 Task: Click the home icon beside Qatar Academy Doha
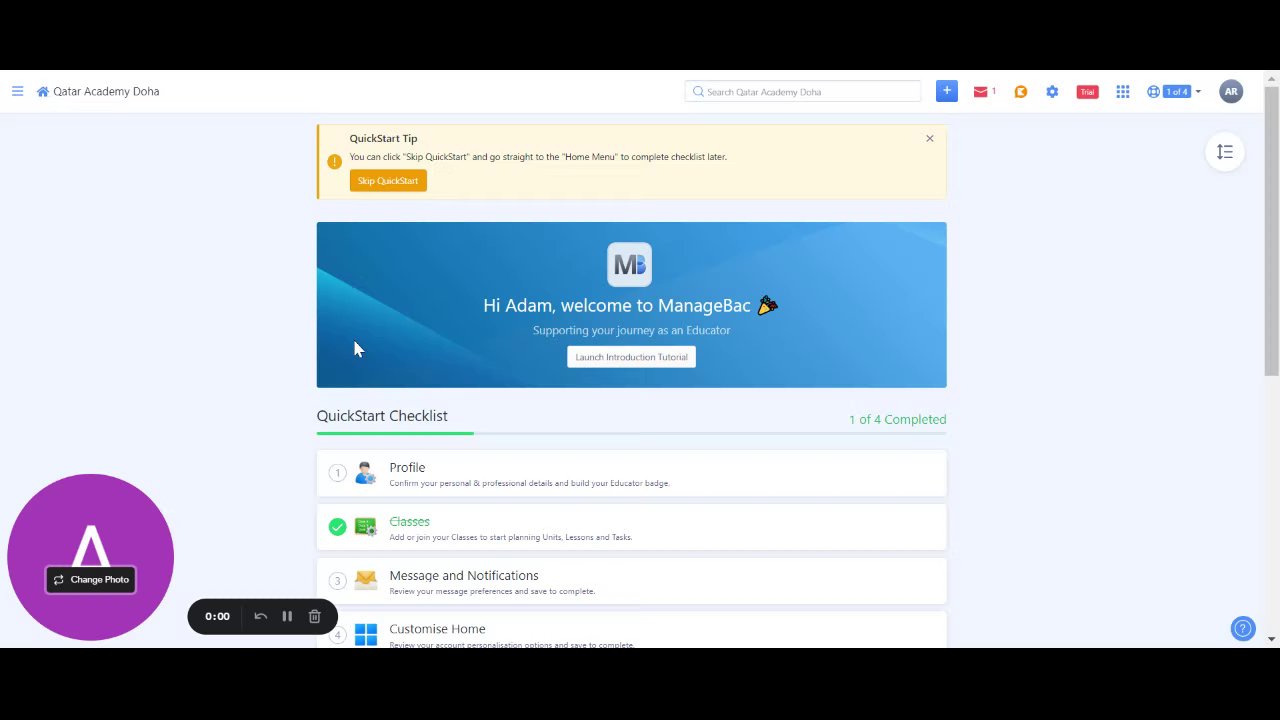pos(43,92)
